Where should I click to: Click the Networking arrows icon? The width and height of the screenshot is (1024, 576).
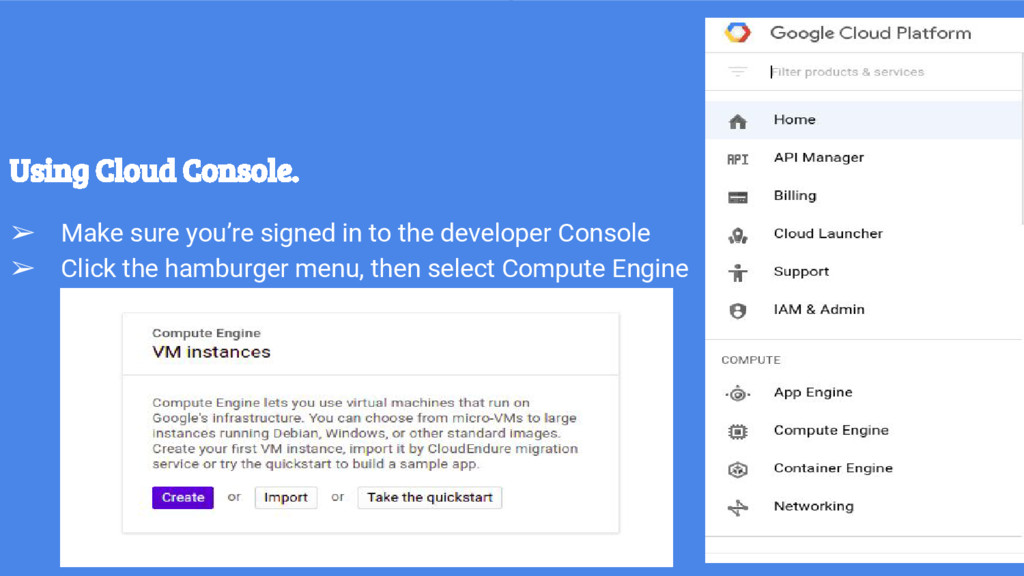[x=737, y=507]
